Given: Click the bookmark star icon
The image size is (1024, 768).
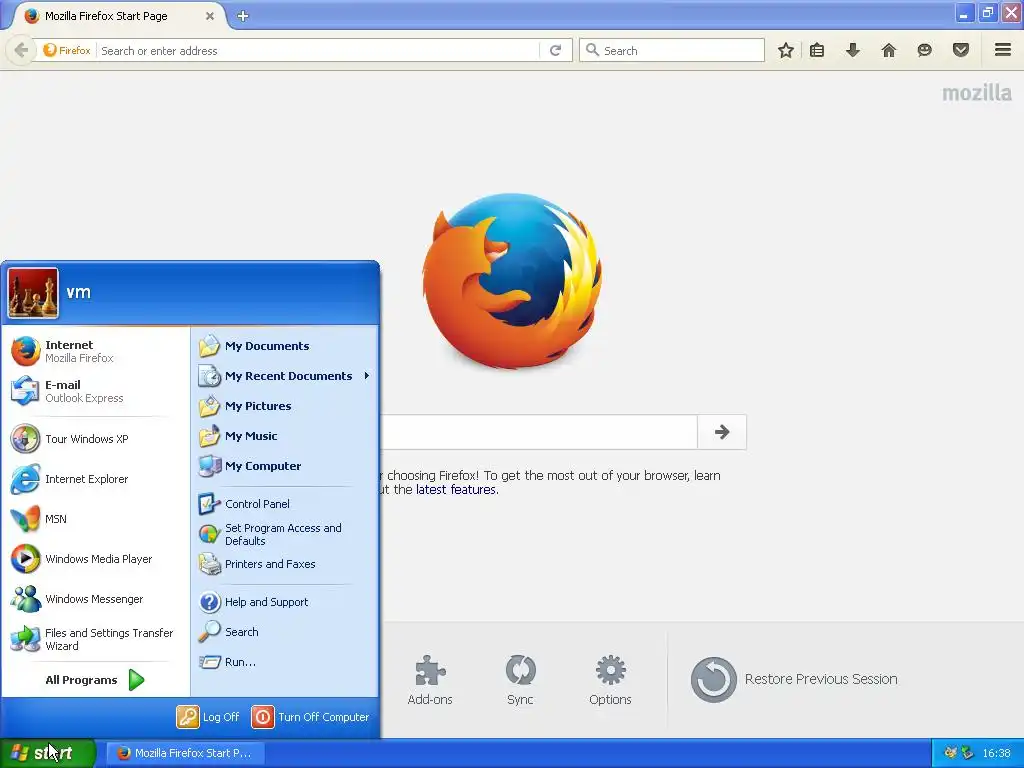Looking at the screenshot, I should pos(786,50).
